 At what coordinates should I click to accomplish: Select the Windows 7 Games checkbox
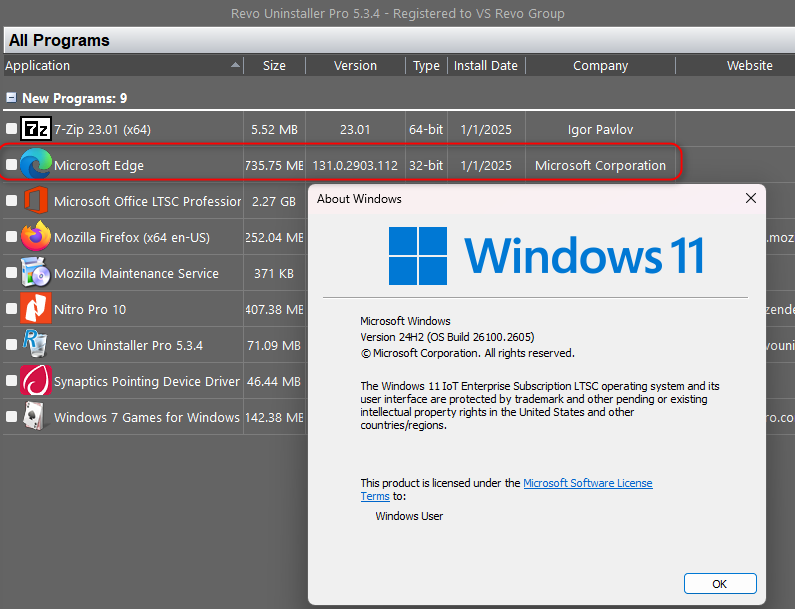pyautogui.click(x=11, y=417)
